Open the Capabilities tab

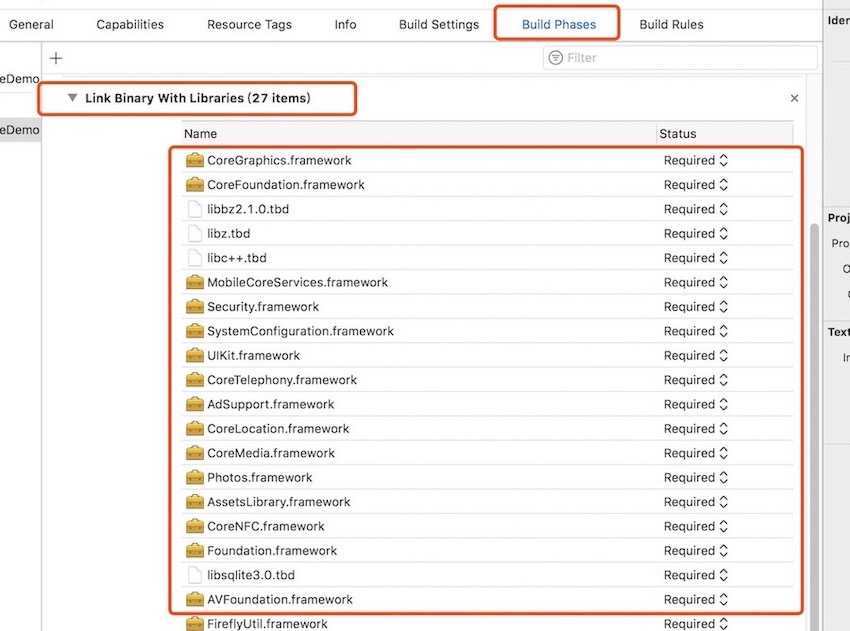(130, 24)
